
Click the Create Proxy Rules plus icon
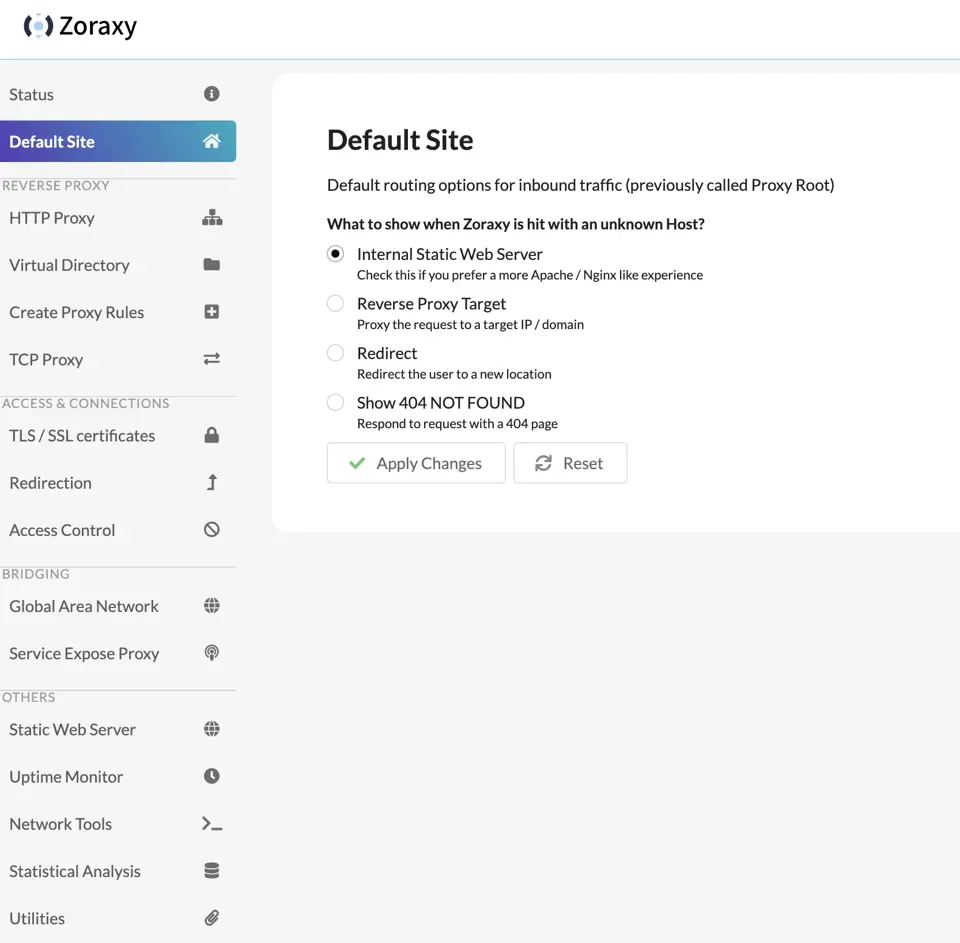[211, 312]
